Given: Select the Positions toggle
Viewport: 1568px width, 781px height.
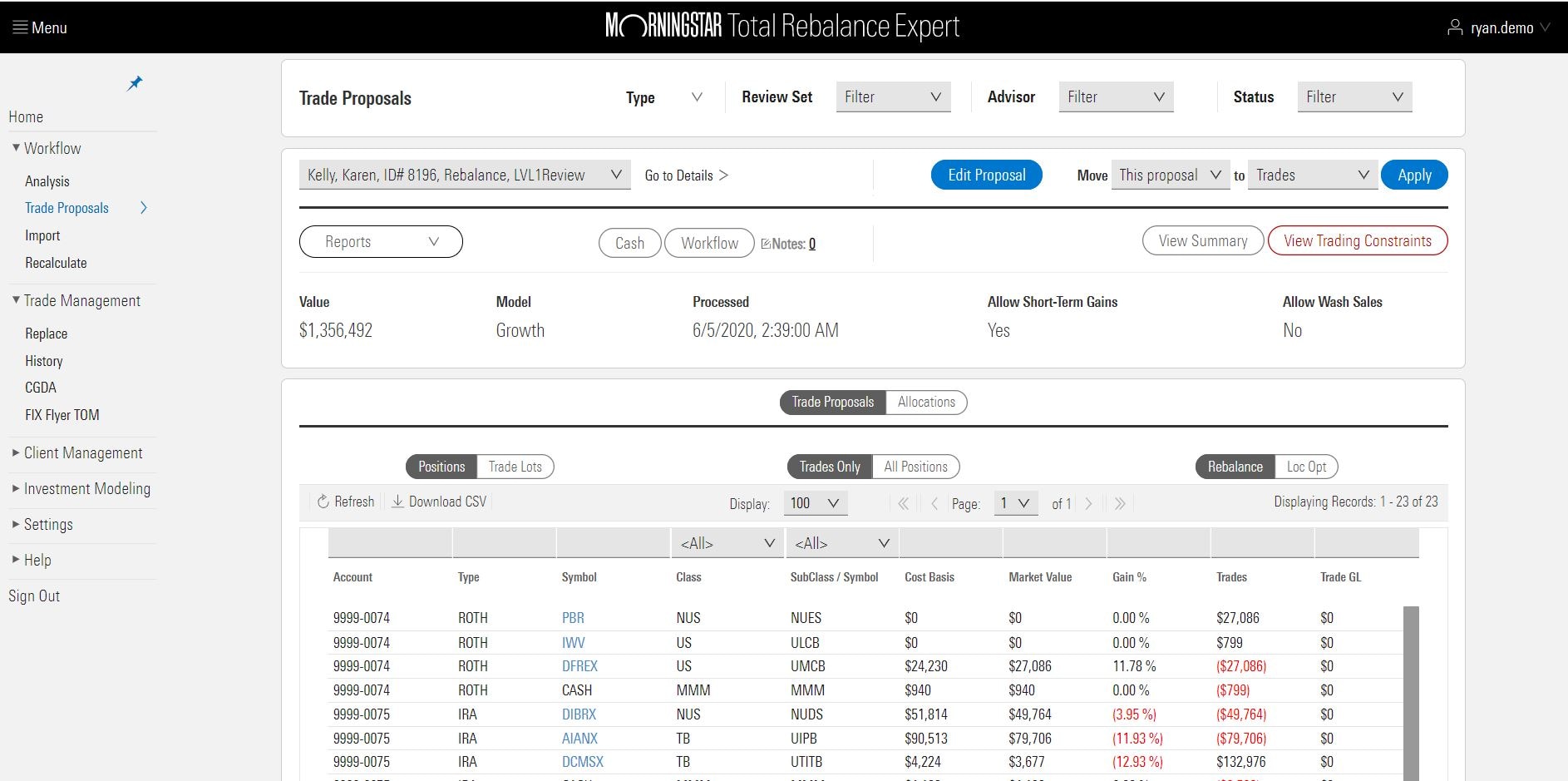Looking at the screenshot, I should pos(441,467).
